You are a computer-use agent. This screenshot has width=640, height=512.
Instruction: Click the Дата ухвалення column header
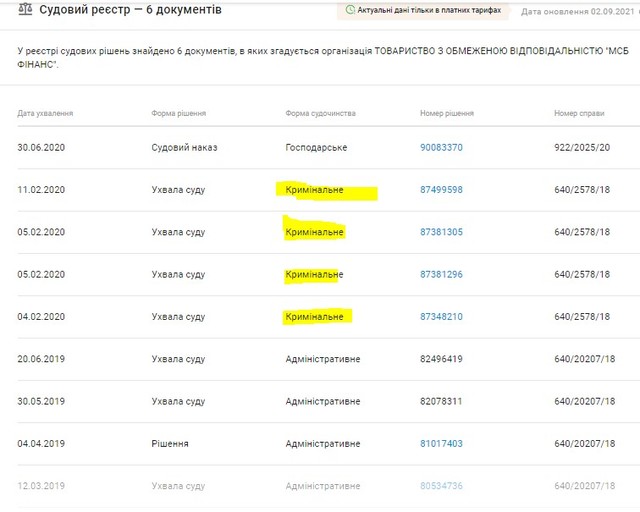(45, 113)
